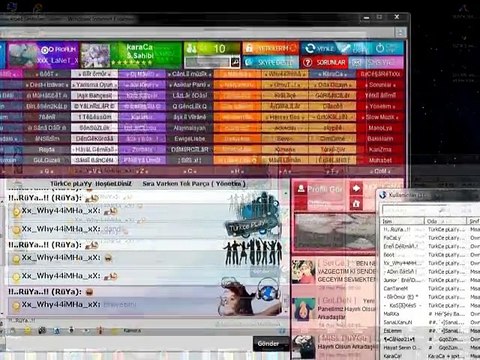Click the message text input area

(x=128, y=343)
